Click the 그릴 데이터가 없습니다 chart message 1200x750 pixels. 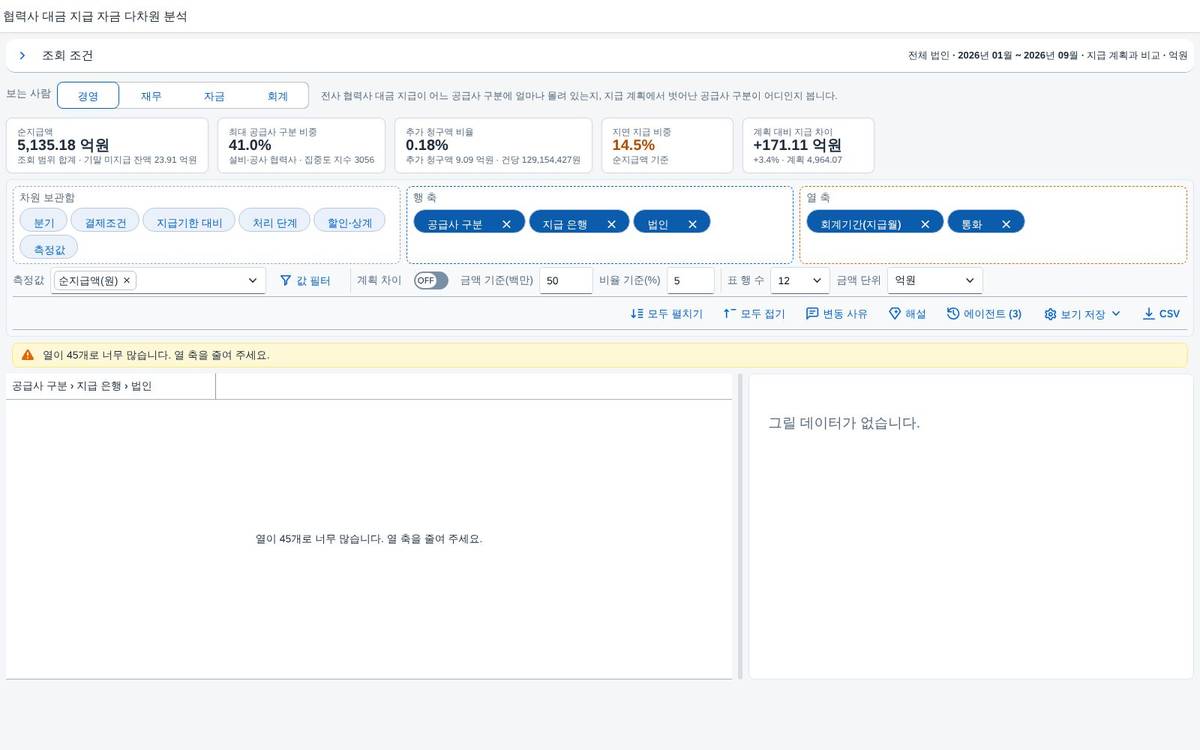844,423
